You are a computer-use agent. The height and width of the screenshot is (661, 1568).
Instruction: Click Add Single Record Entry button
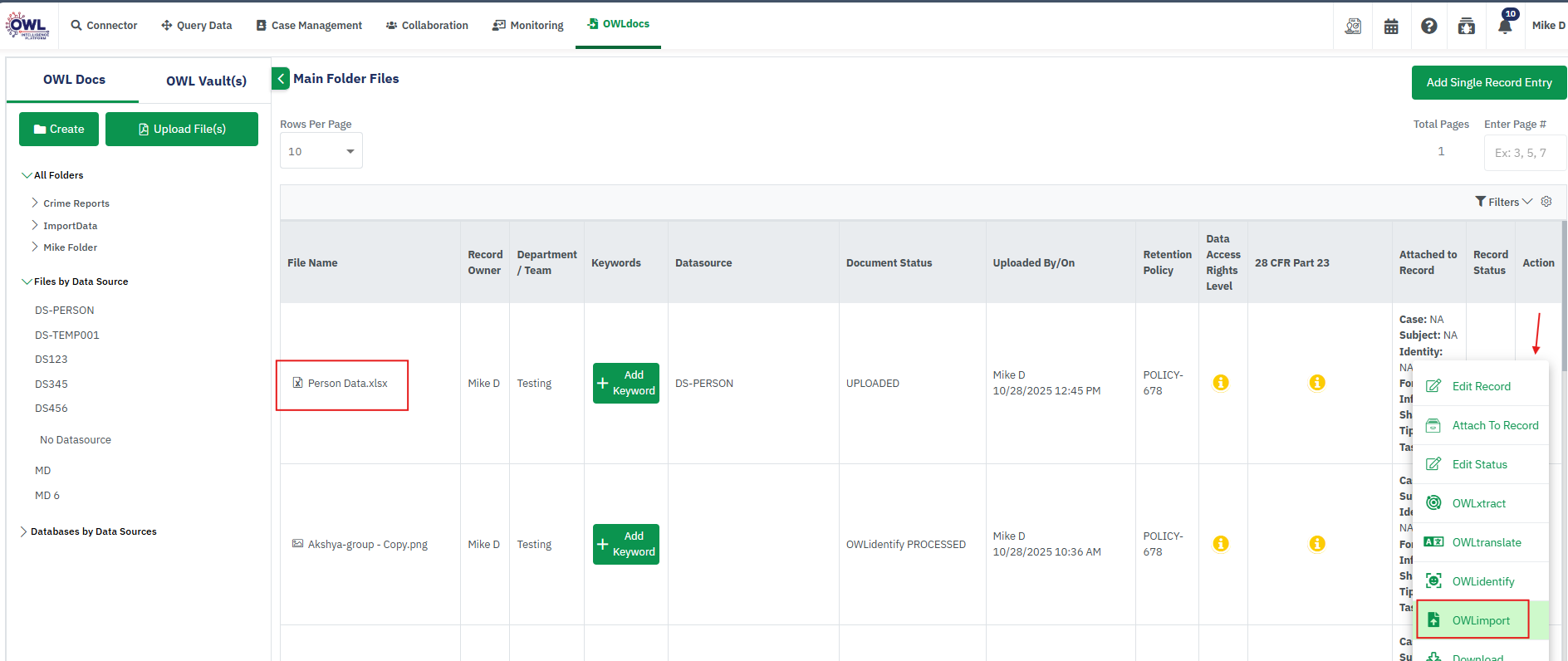1488,82
